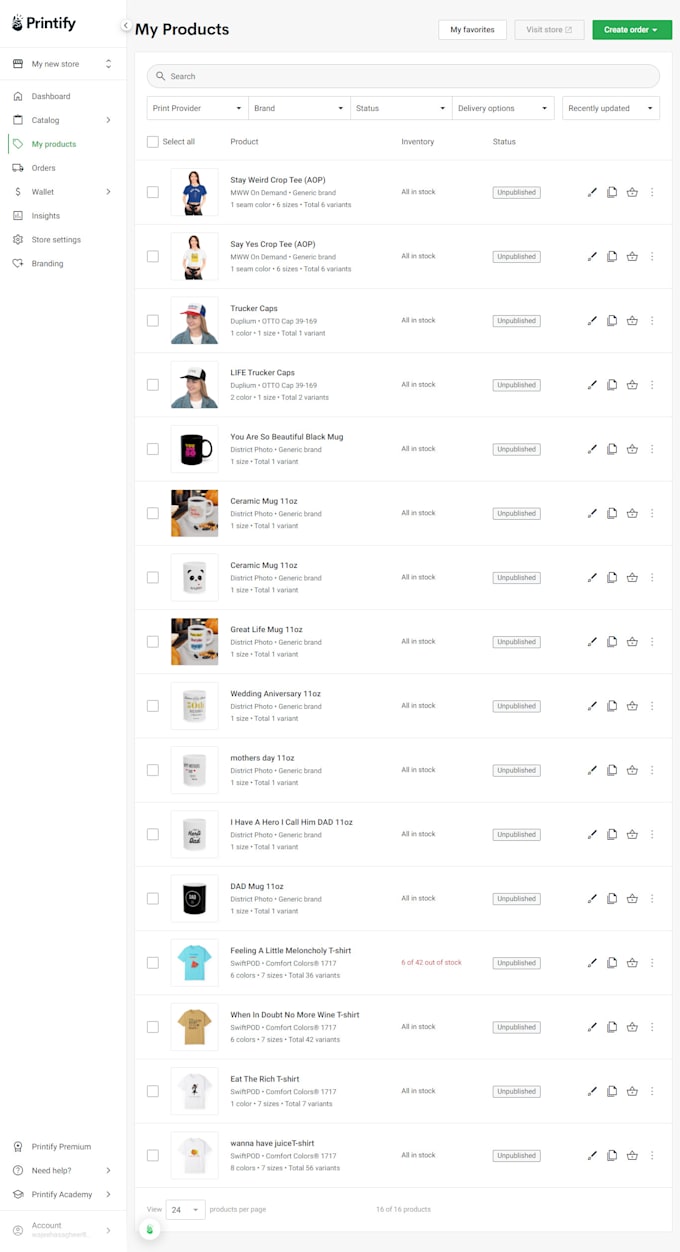This screenshot has width=680, height=1252.
Task: Click the Create order button
Action: point(632,30)
